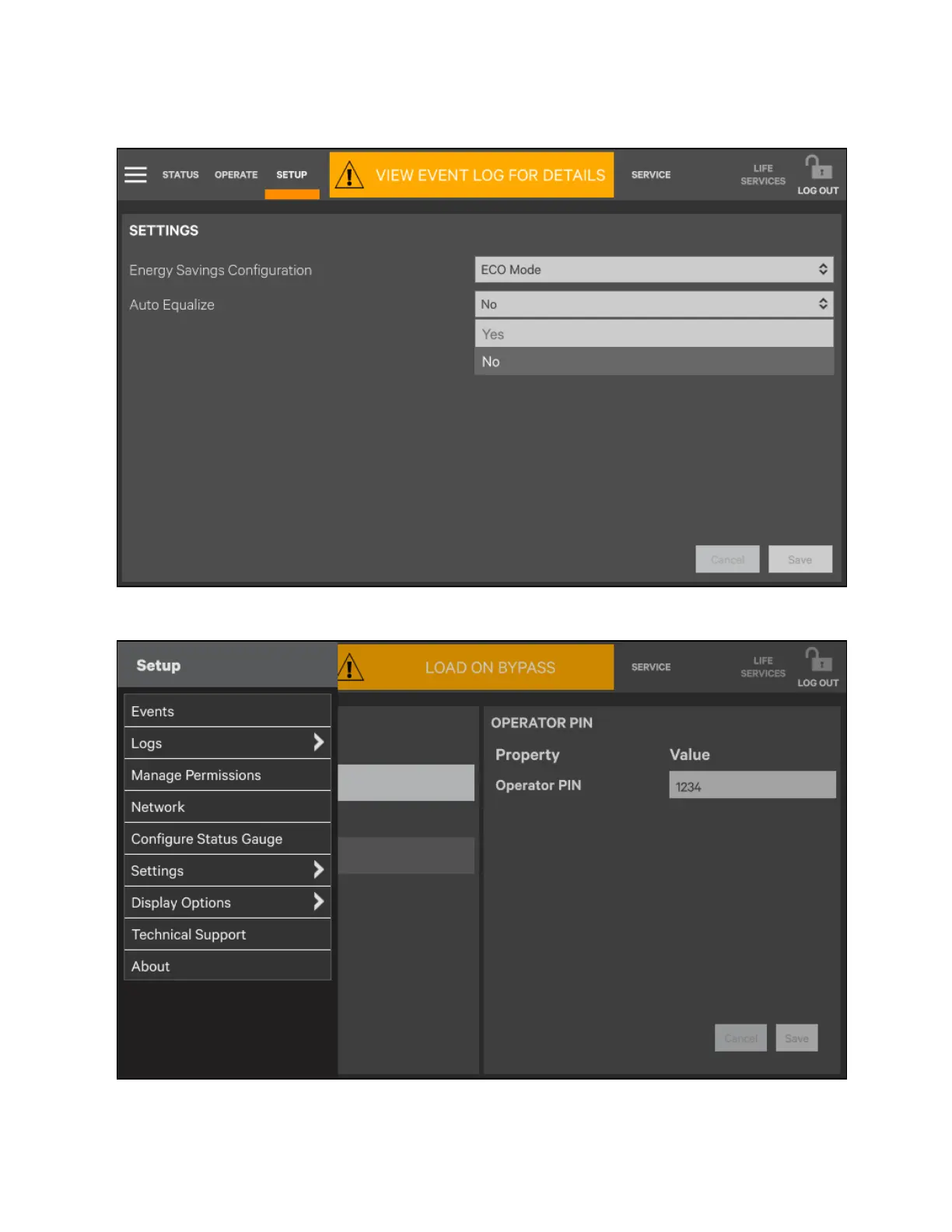Image resolution: width=952 pixels, height=1232 pixels.
Task: Open Technical Support in the Setup menu
Action: 227,934
